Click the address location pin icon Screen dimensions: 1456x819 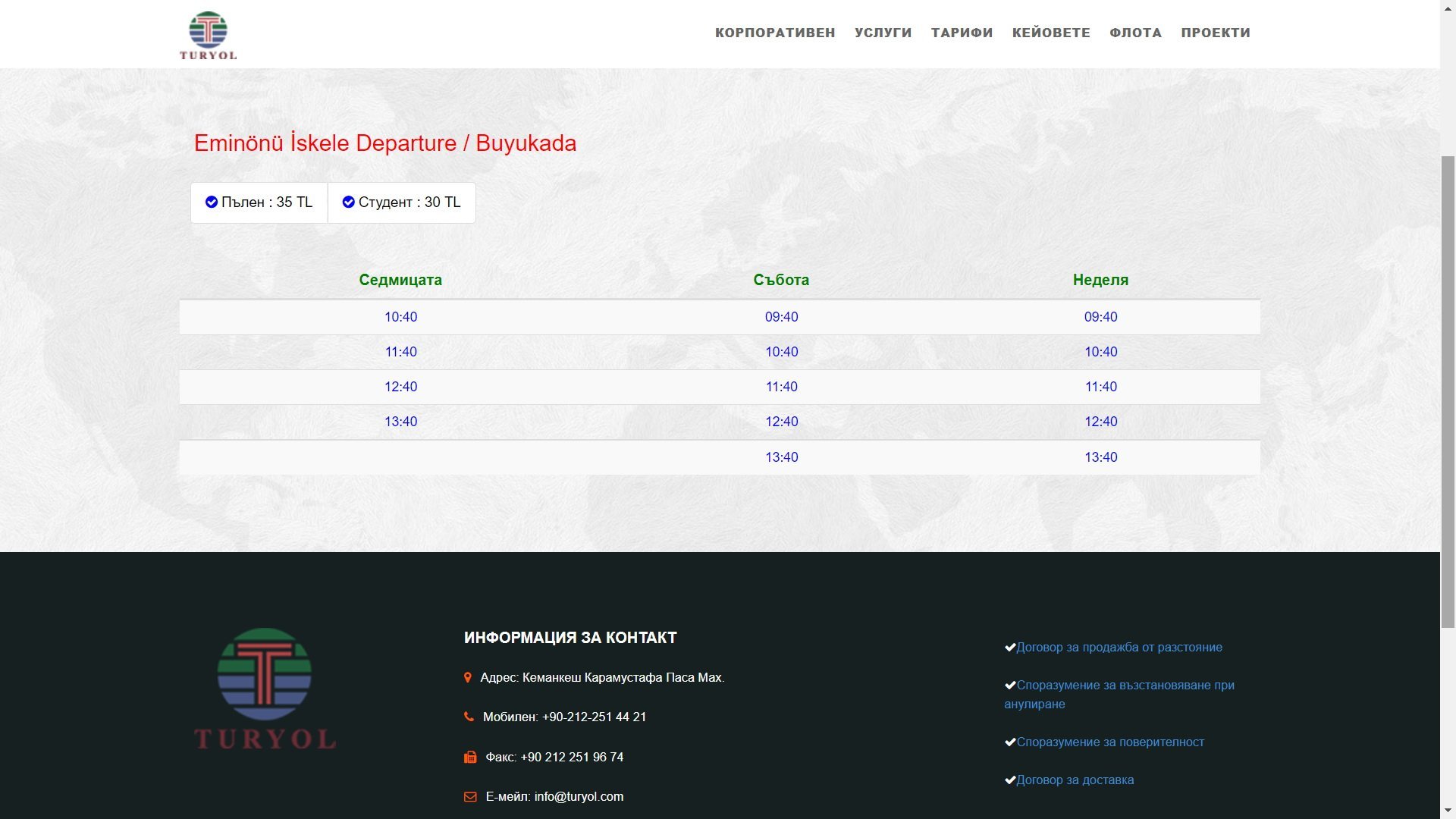pyautogui.click(x=468, y=677)
